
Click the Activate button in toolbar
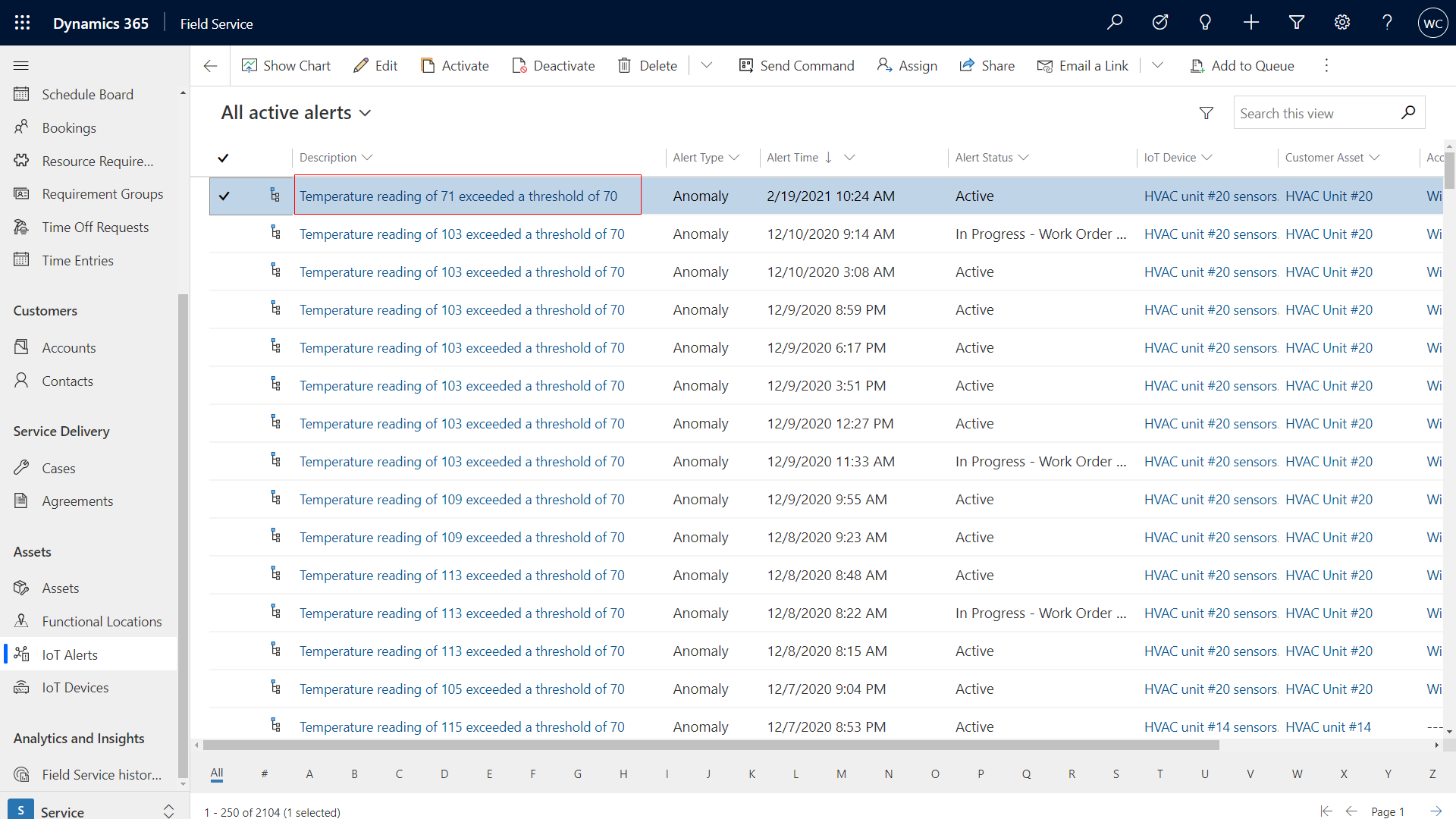(x=454, y=66)
